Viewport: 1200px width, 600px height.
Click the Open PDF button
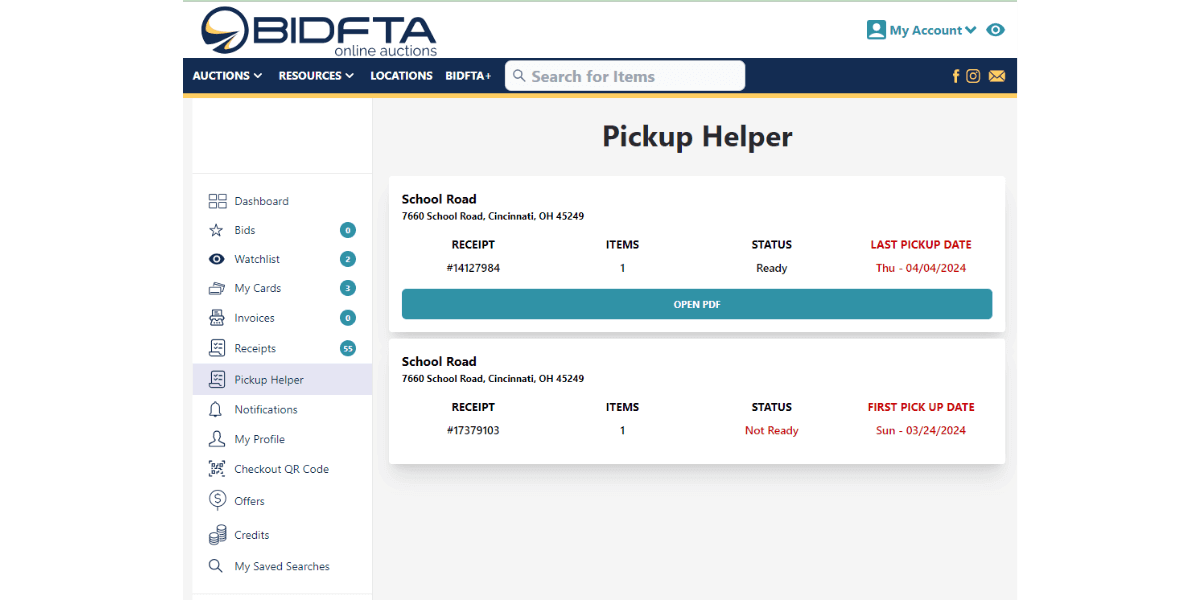tap(696, 304)
